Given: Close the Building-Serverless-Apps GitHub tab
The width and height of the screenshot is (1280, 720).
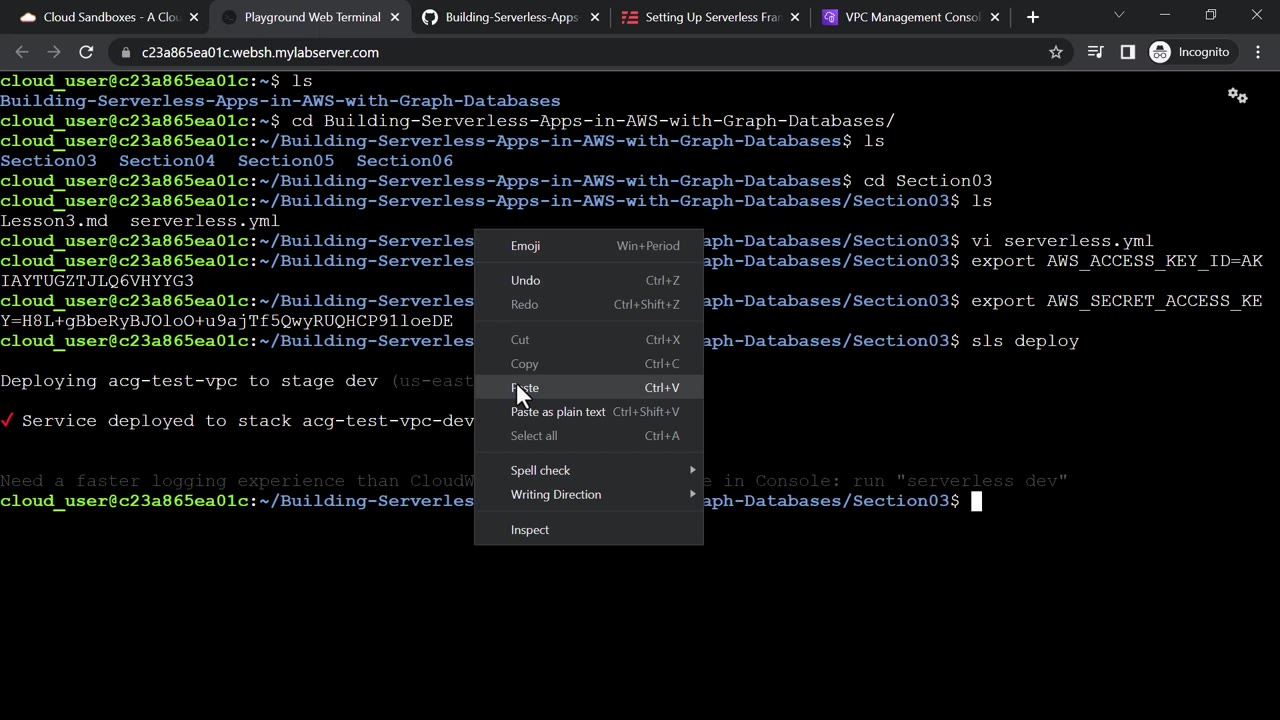Looking at the screenshot, I should coord(594,17).
